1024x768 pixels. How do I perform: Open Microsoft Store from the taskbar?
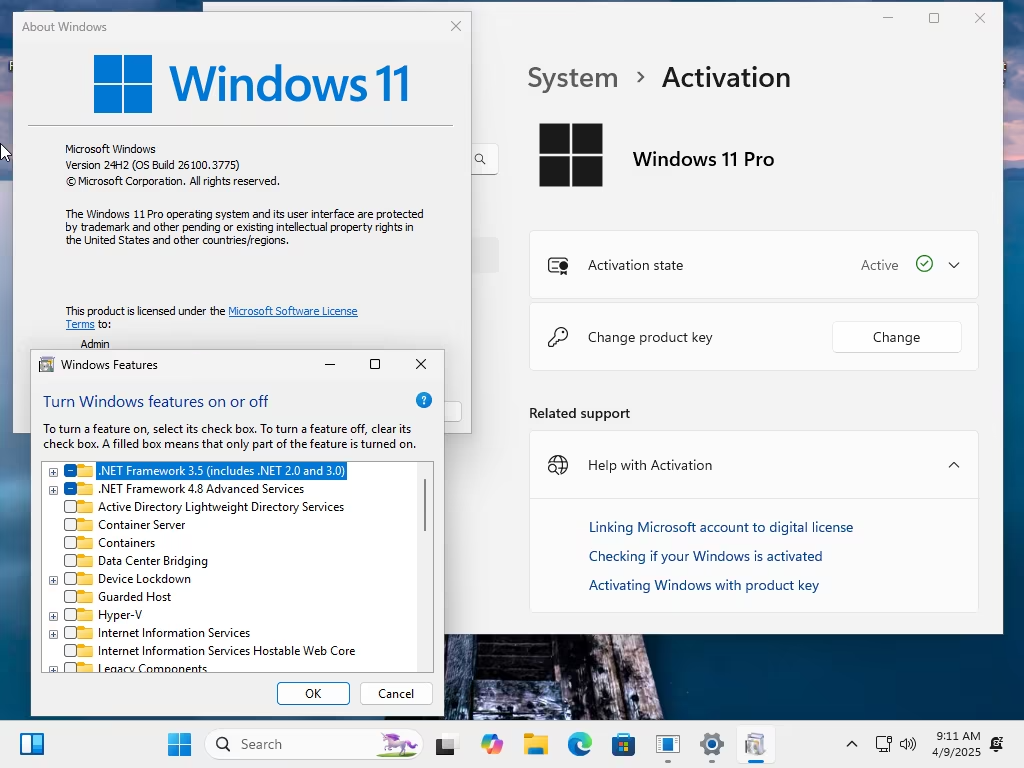tap(624, 744)
